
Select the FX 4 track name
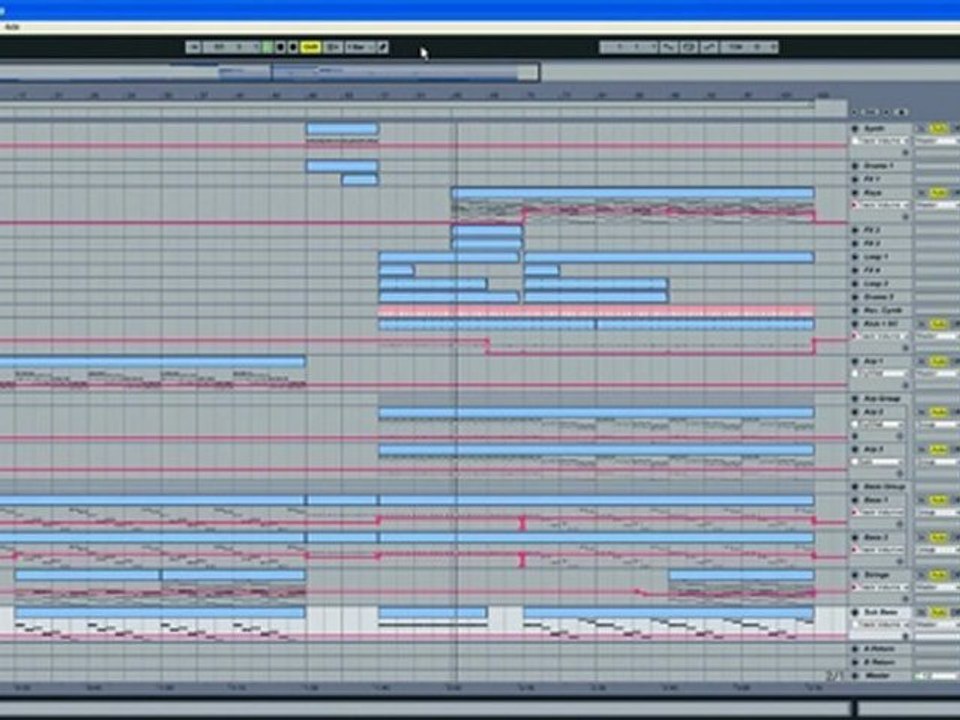click(872, 271)
